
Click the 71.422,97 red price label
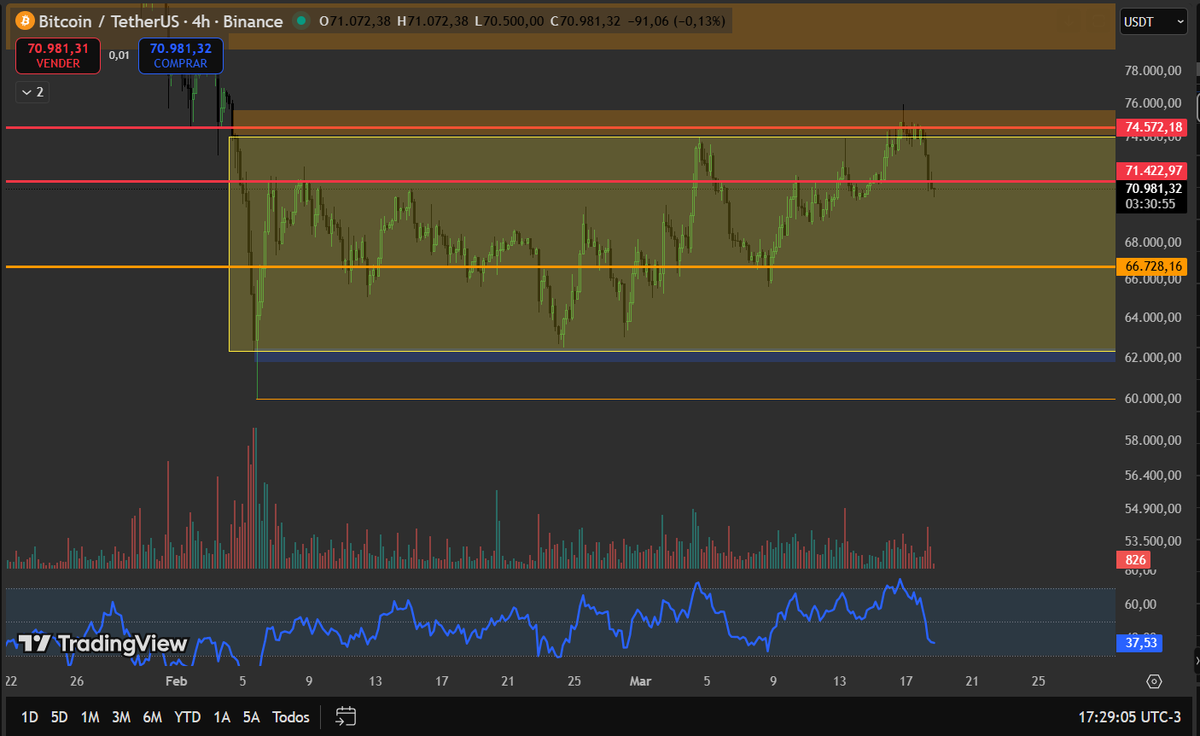point(1154,171)
